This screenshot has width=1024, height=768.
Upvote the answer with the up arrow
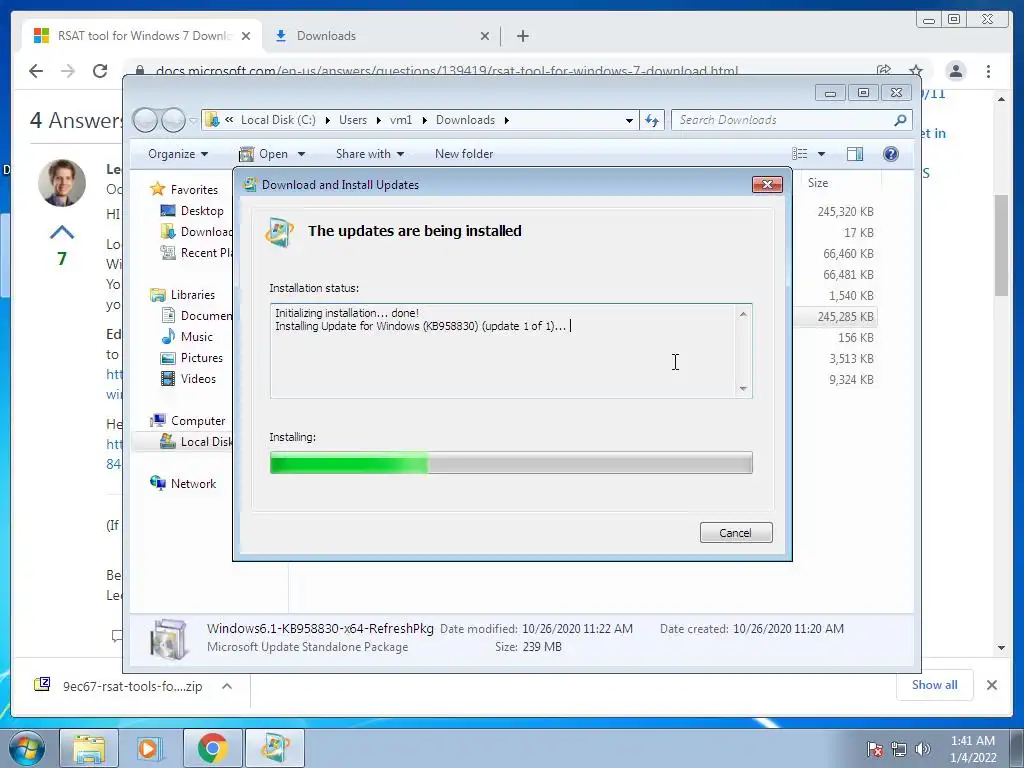click(x=62, y=232)
